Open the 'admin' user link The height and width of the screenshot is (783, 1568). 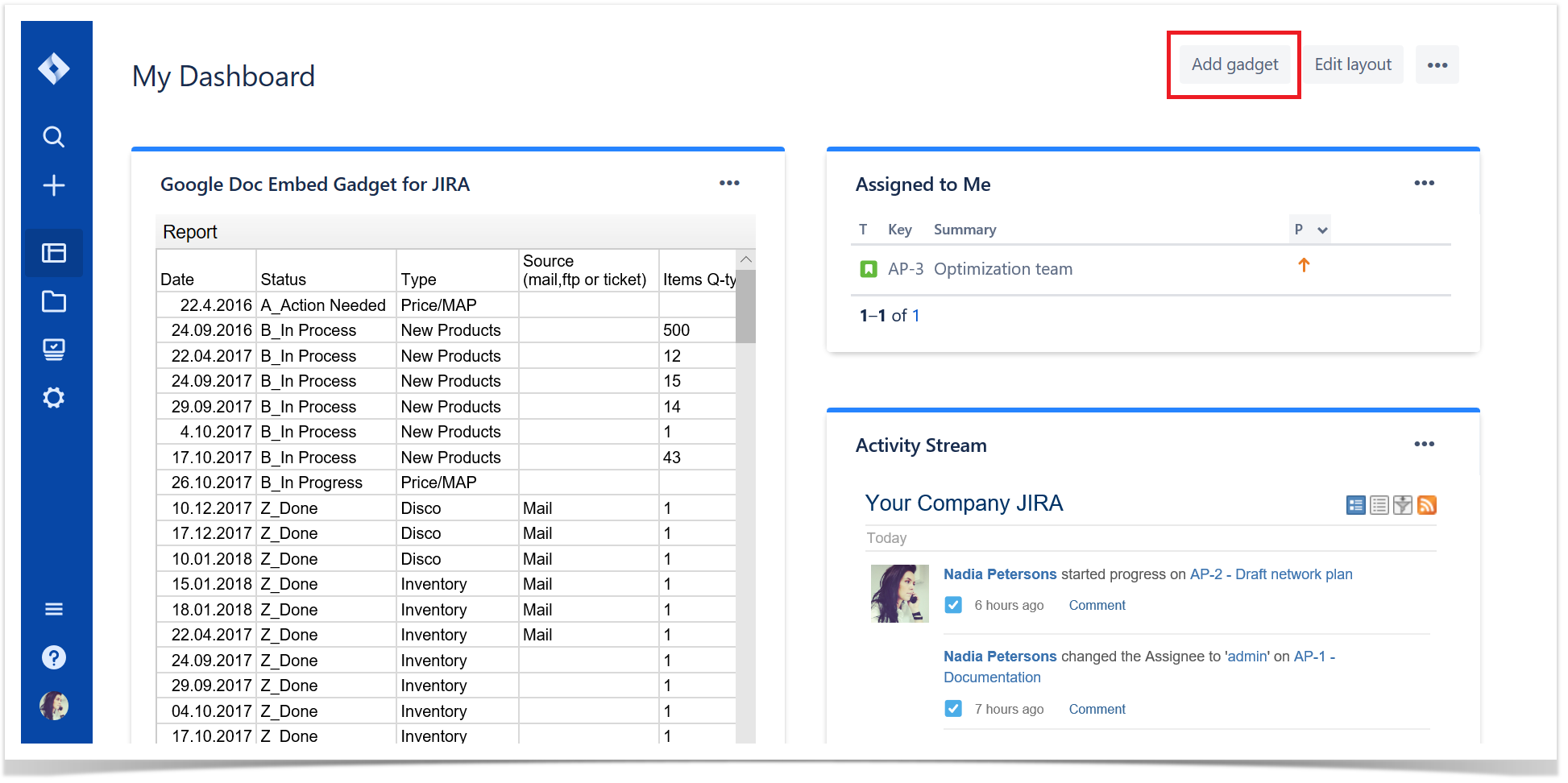1247,657
